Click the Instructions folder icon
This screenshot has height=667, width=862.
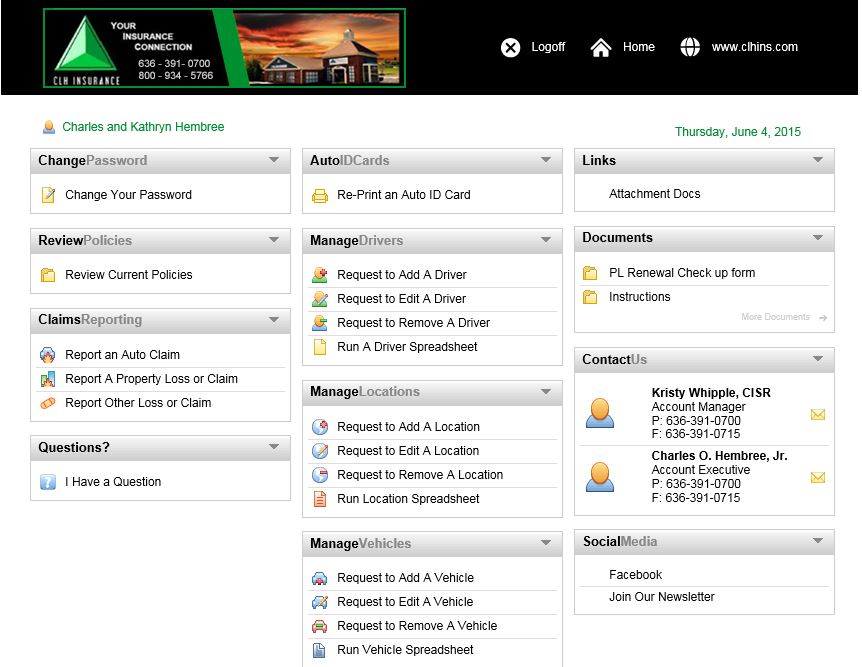[590, 297]
